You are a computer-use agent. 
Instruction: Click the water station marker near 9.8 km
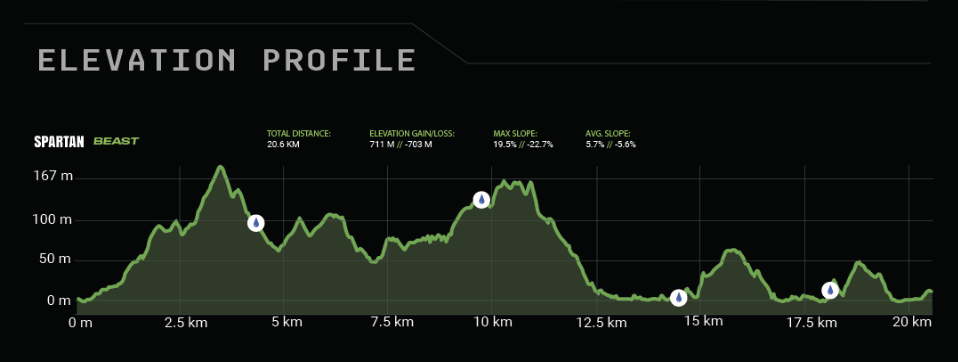(481, 200)
